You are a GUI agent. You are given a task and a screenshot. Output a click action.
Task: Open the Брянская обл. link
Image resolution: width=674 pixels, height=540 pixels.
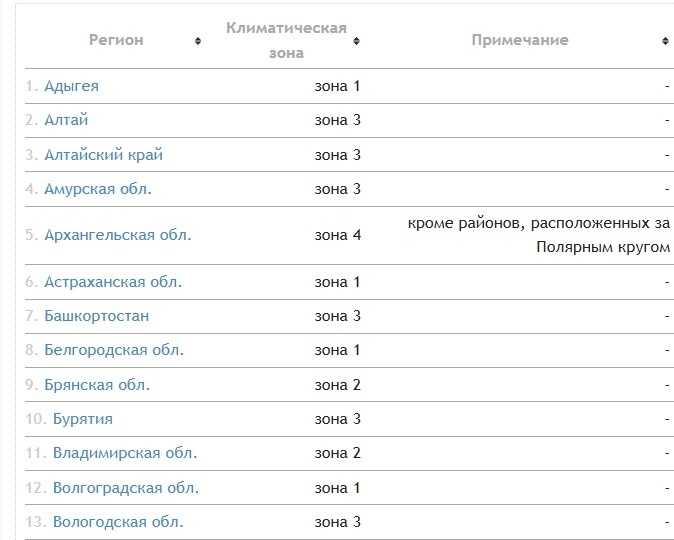97,385
